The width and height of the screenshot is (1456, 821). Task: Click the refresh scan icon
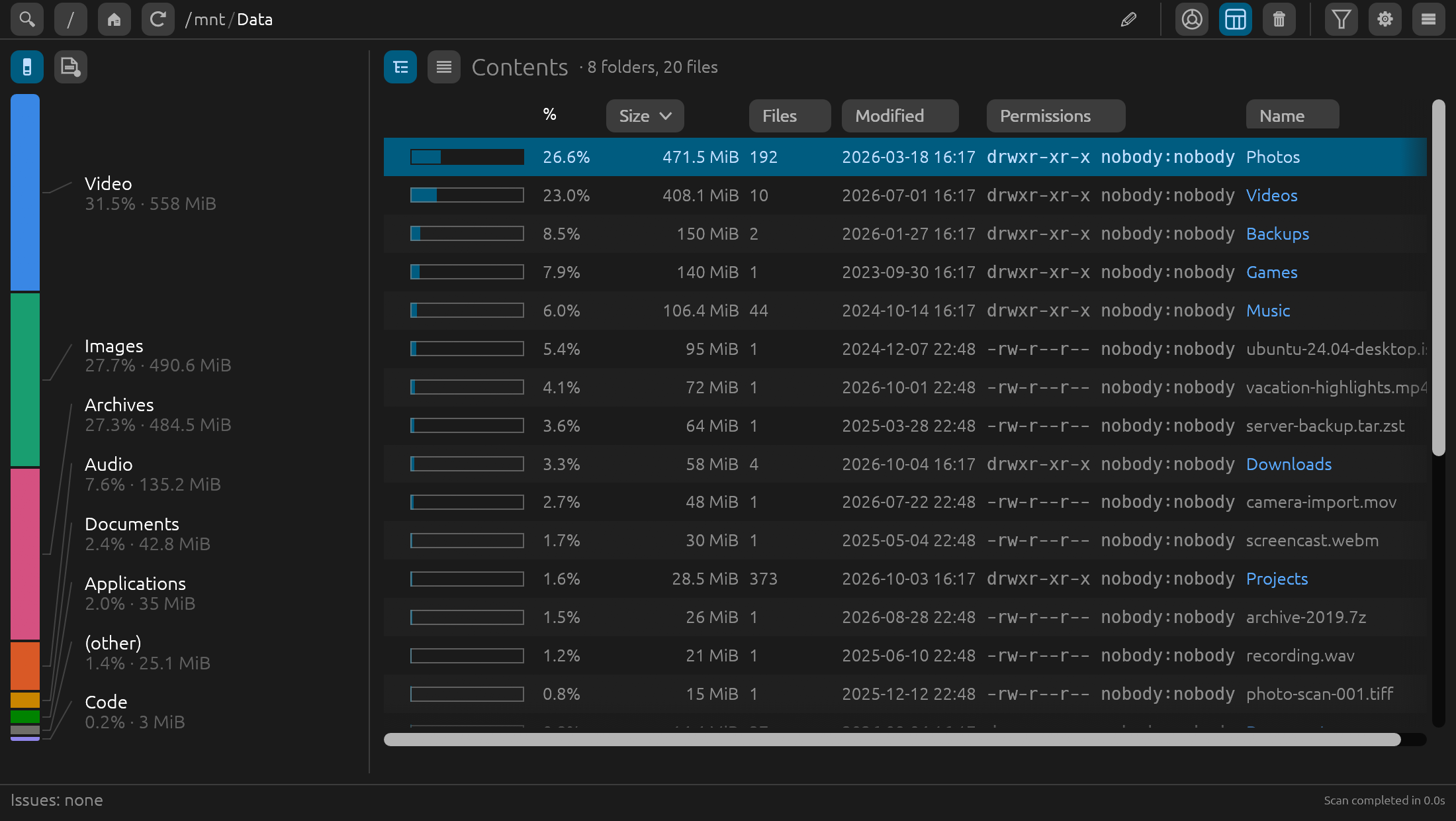(158, 19)
